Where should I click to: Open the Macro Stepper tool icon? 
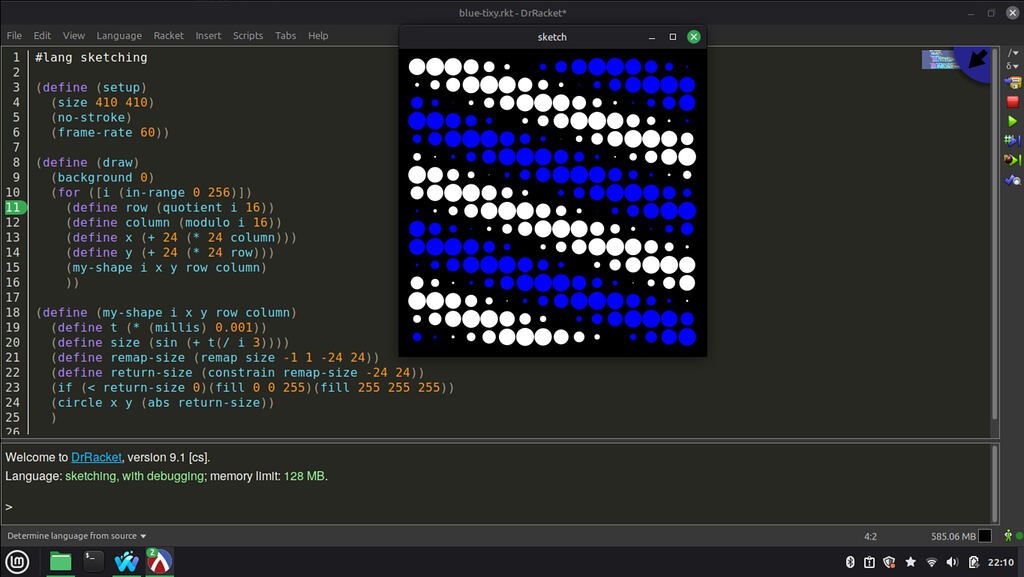coord(1012,141)
